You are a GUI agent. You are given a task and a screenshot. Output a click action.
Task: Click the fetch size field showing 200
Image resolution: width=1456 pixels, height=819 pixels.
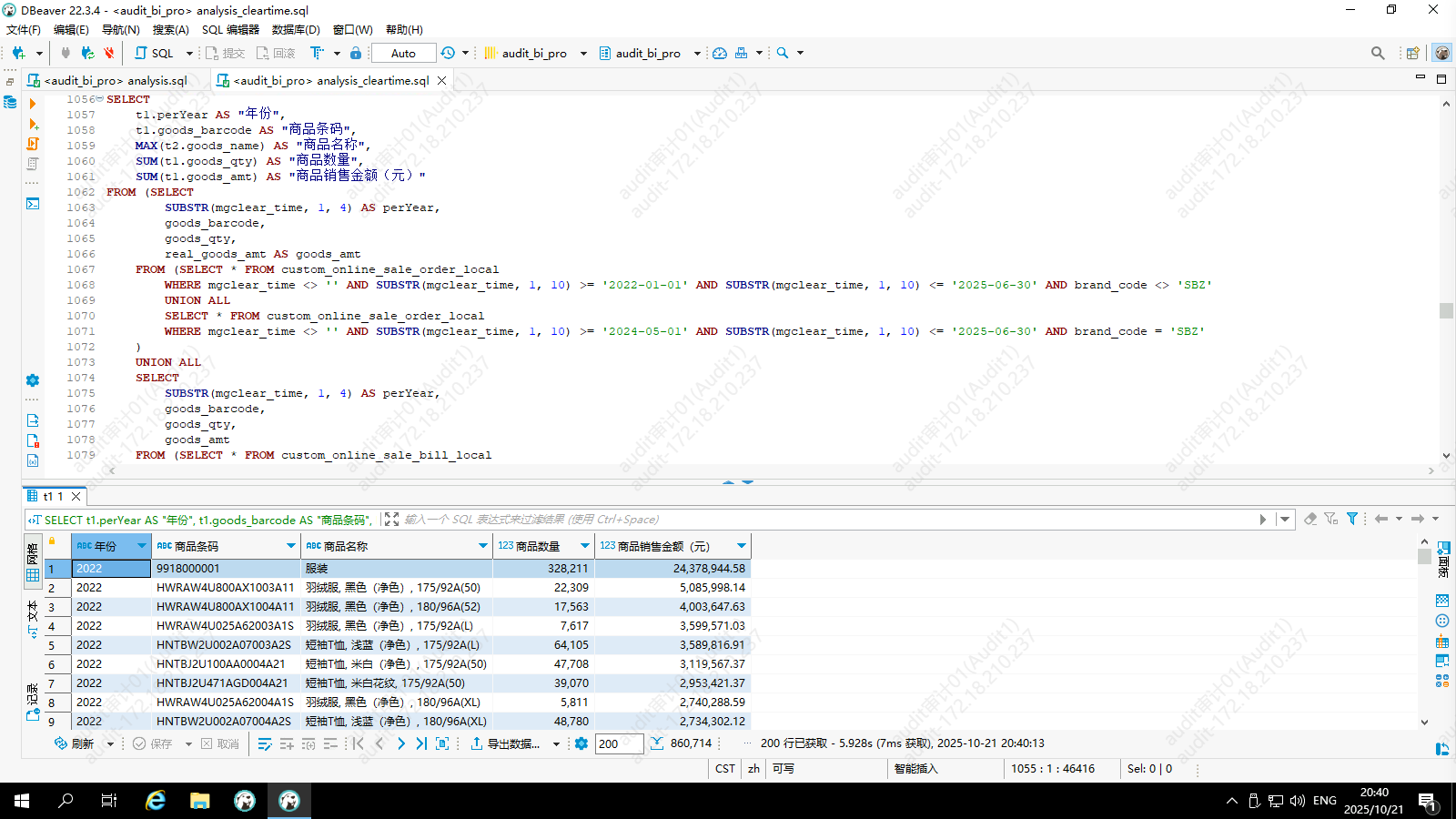coord(619,743)
